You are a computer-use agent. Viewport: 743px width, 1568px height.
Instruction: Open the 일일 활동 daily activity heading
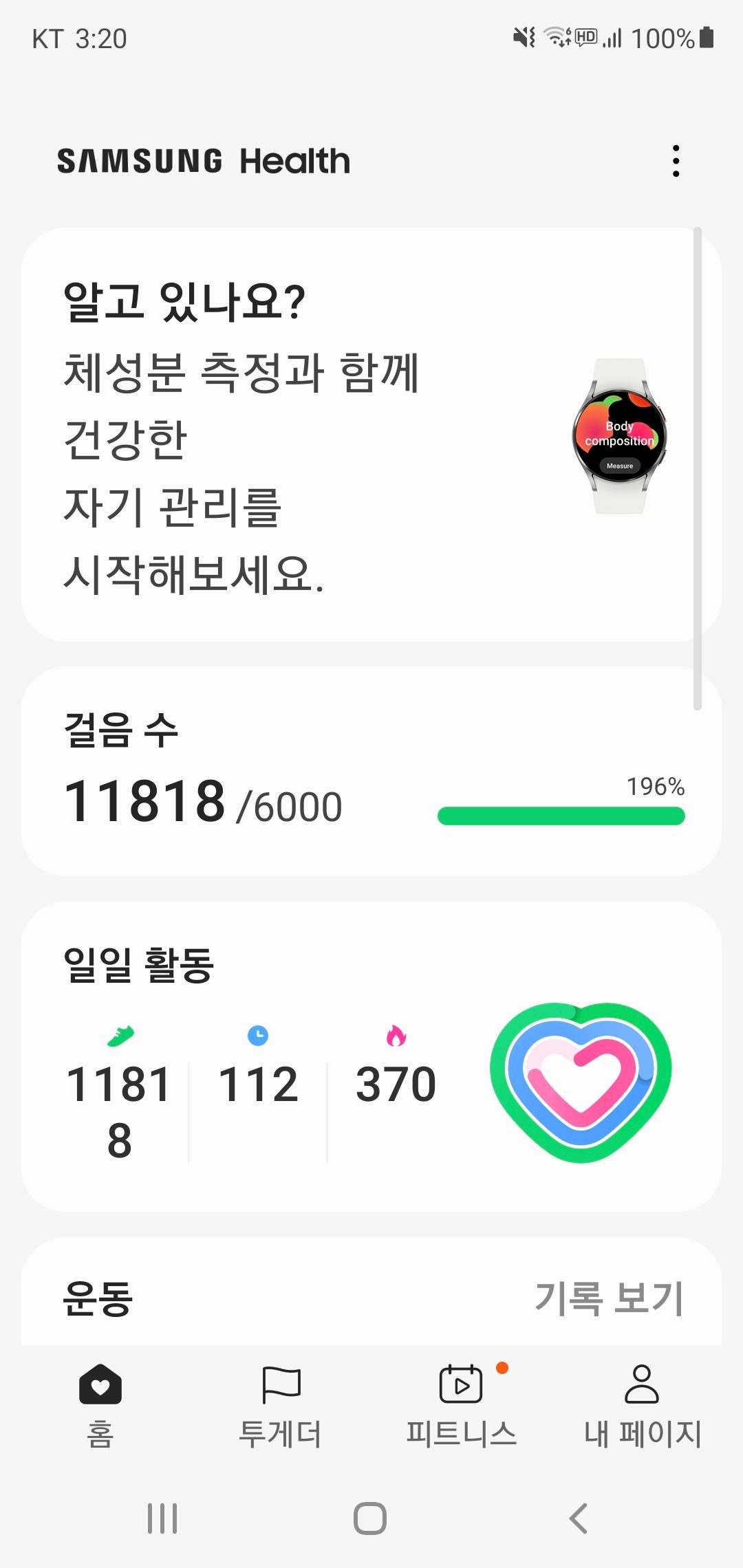tap(138, 964)
